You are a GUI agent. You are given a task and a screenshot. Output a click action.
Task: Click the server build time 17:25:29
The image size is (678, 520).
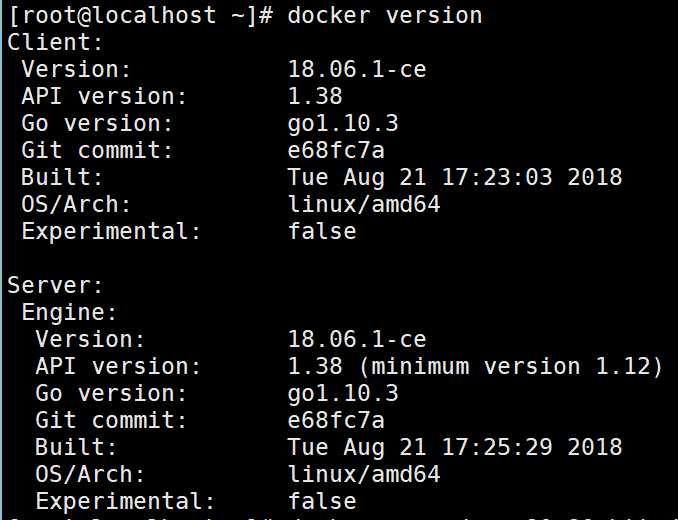tap(497, 447)
